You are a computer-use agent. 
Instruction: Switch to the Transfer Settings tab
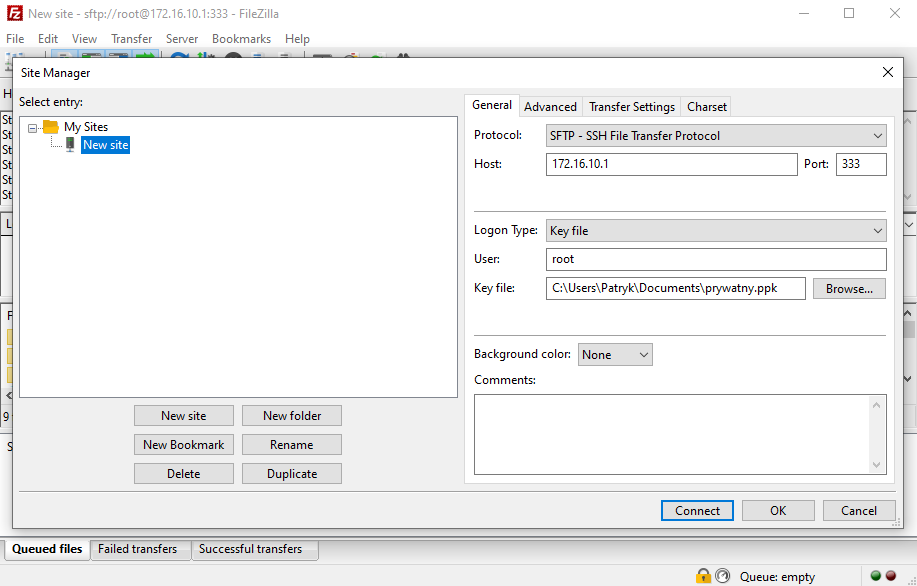point(632,107)
